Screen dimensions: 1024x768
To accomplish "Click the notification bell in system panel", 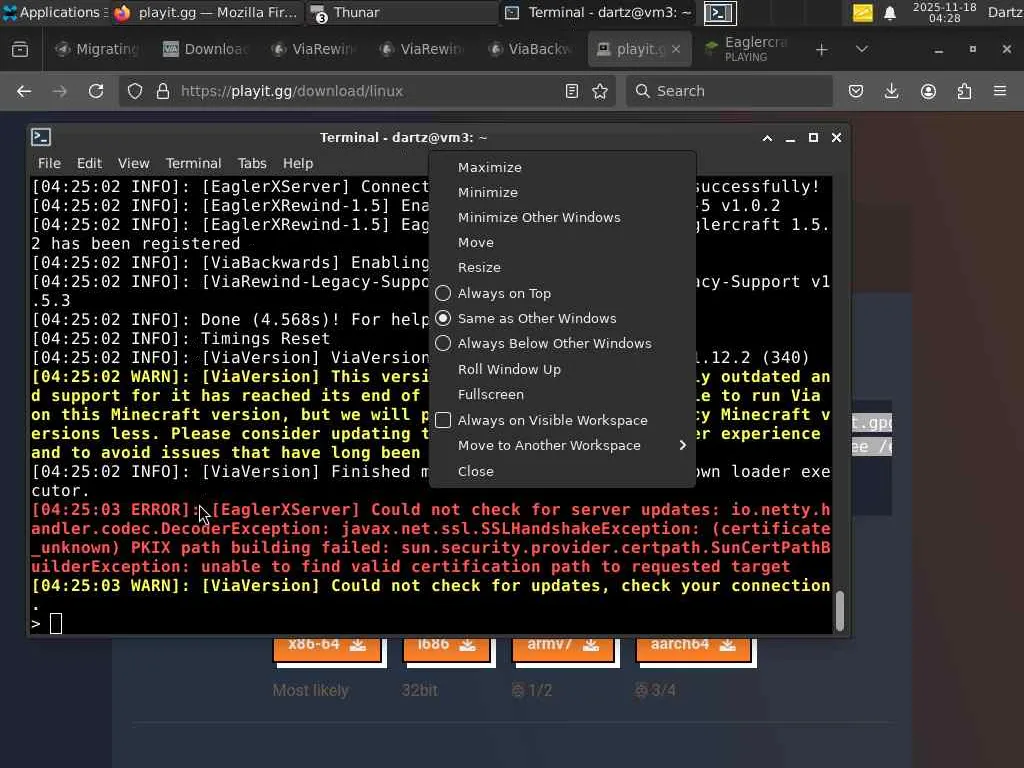I will pos(889,13).
